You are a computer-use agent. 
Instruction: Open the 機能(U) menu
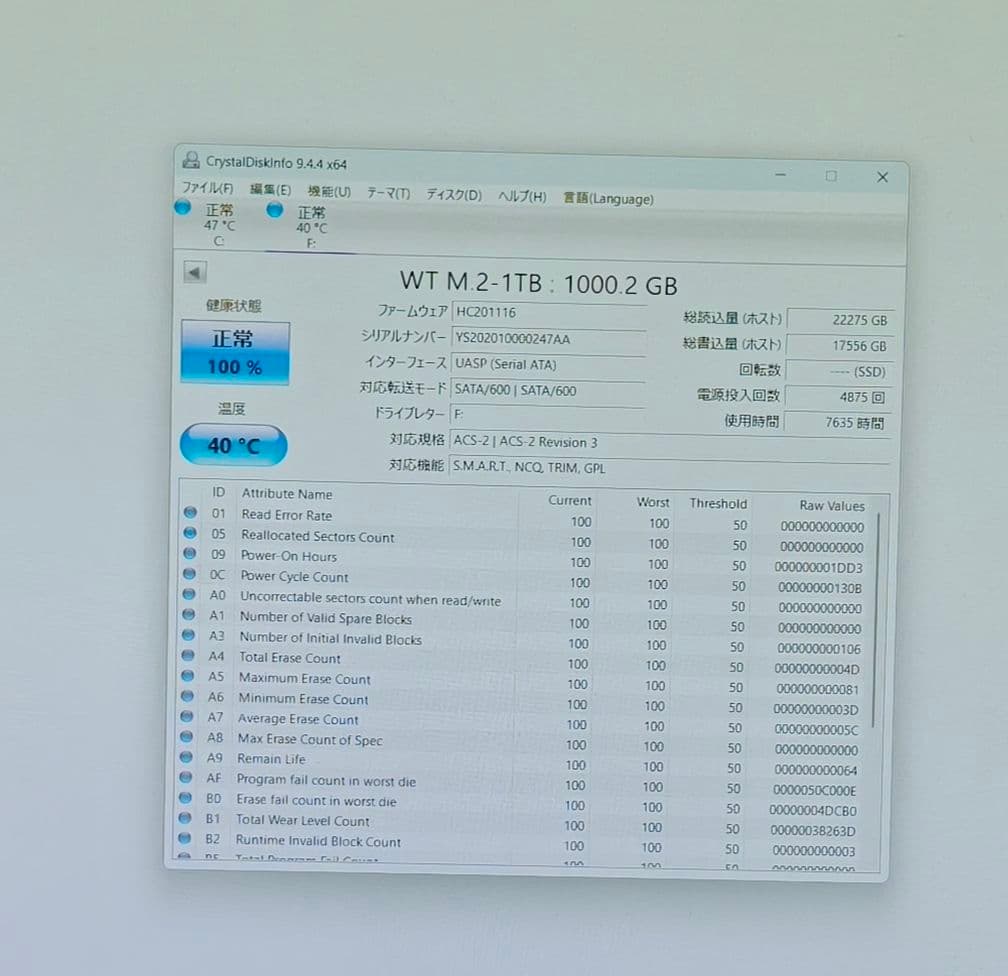(x=329, y=192)
